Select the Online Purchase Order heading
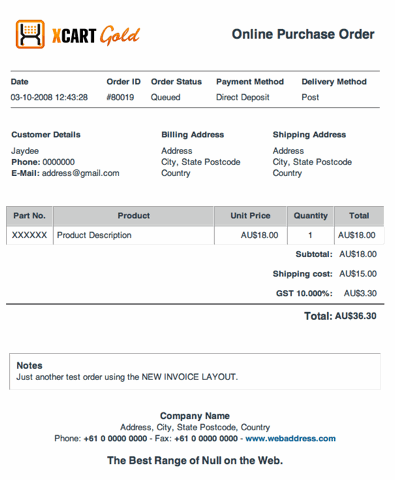The width and height of the screenshot is (395, 480). point(303,34)
